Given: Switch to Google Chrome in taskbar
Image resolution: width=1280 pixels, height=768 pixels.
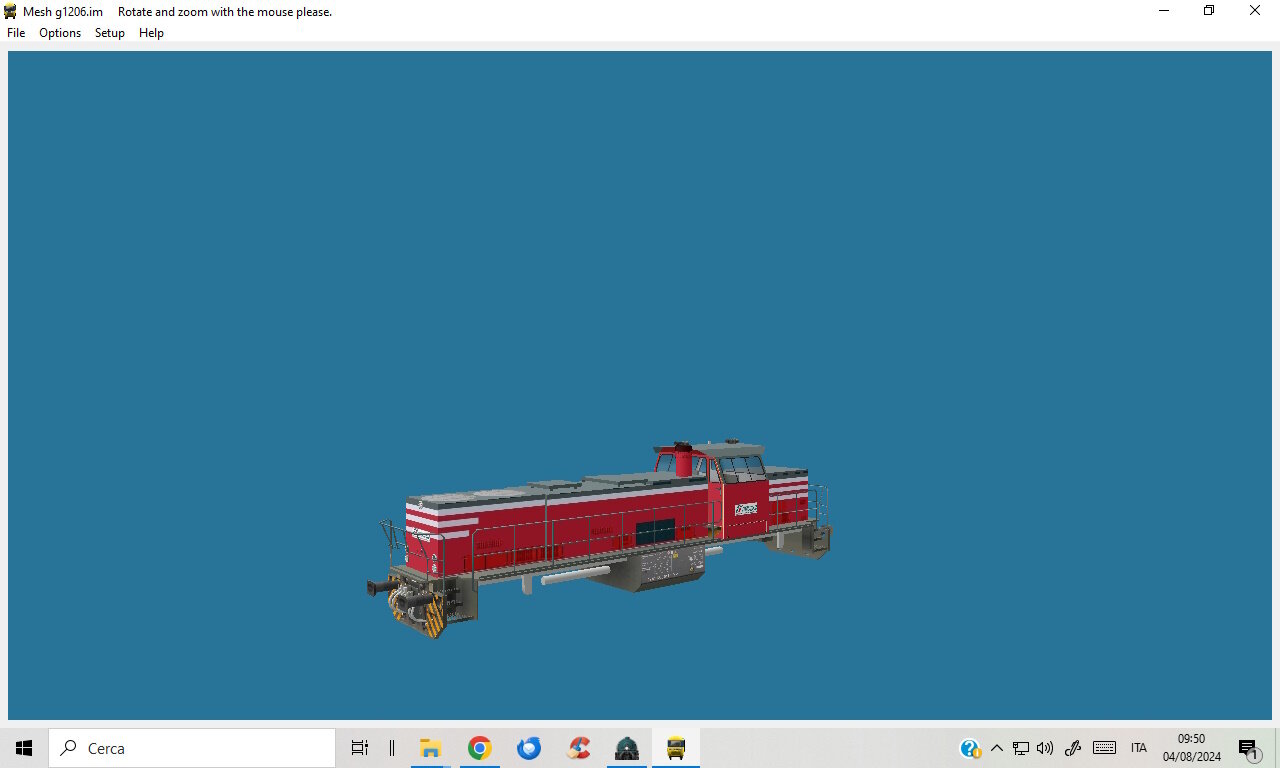Looking at the screenshot, I should (480, 748).
